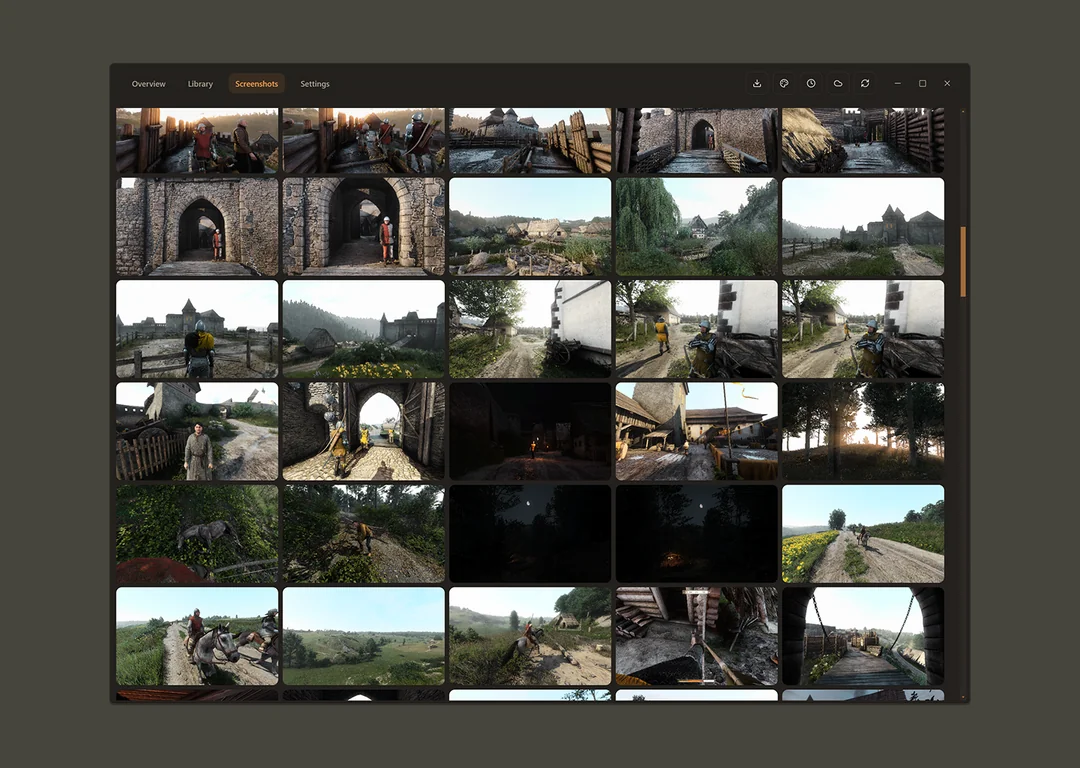Open the courtyard with yellow banners thumbnail
1080x768 pixels.
point(697,431)
